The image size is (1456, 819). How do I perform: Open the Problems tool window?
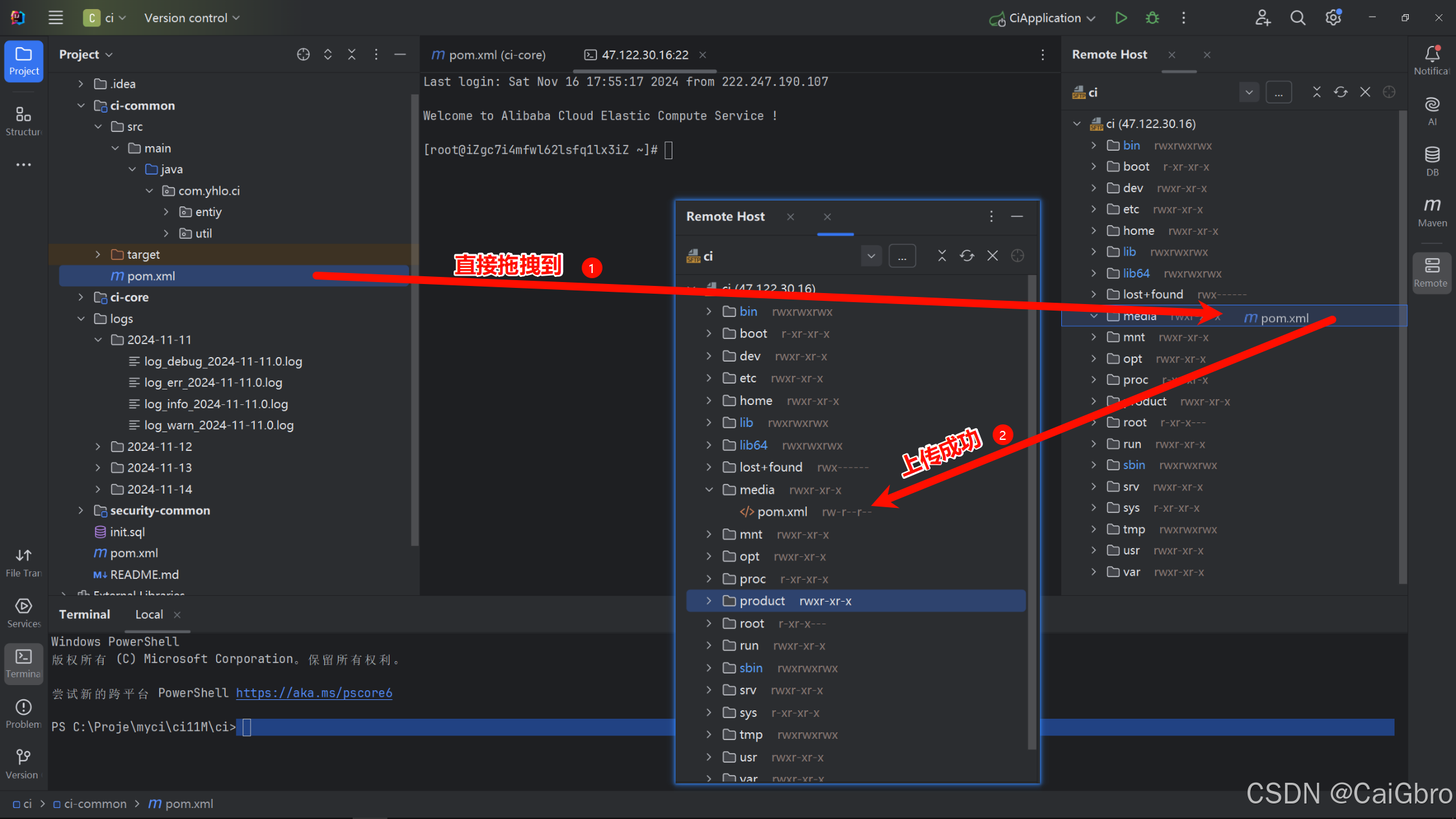[x=23, y=713]
